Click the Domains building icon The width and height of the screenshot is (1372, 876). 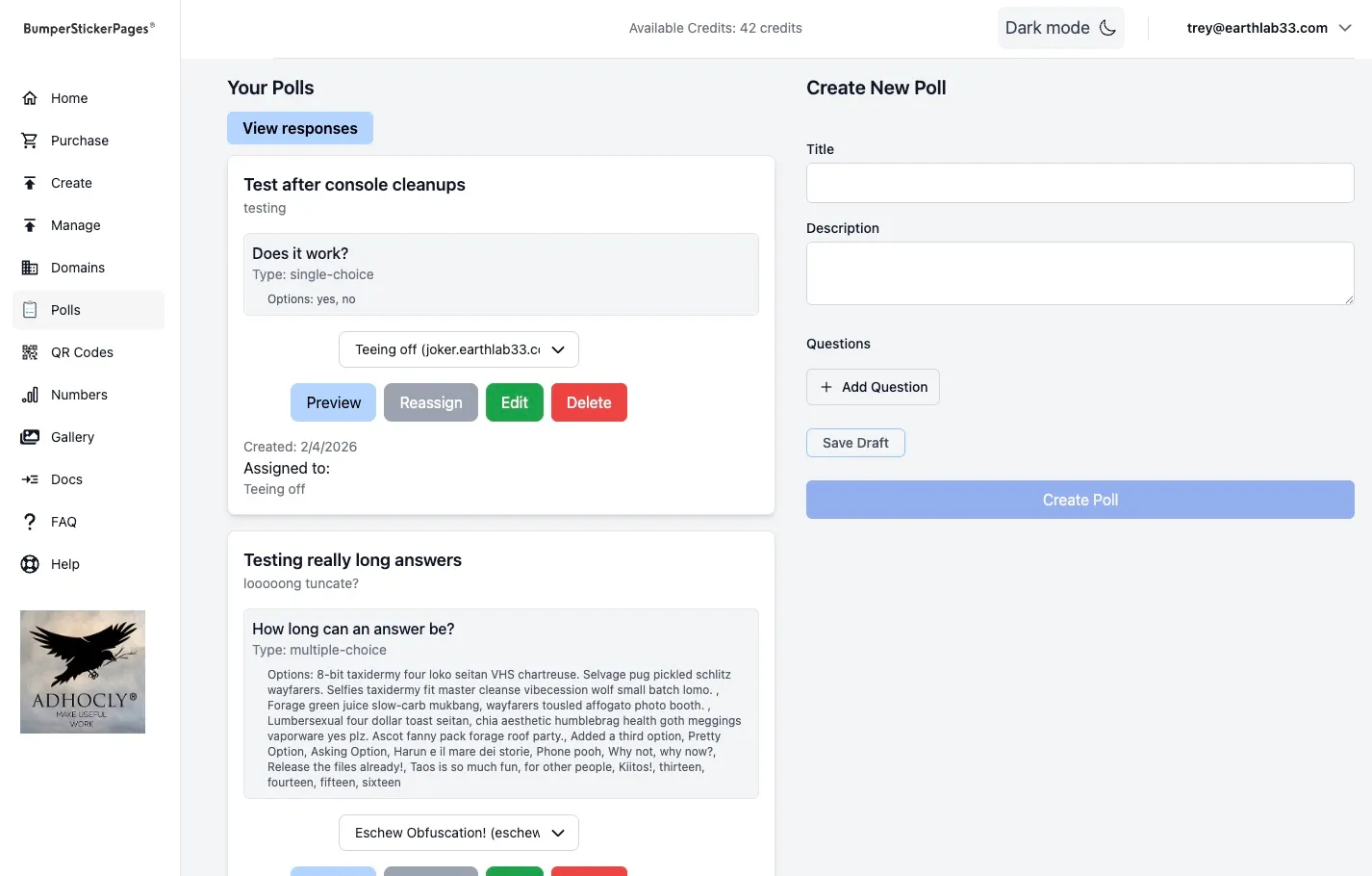[x=30, y=268]
